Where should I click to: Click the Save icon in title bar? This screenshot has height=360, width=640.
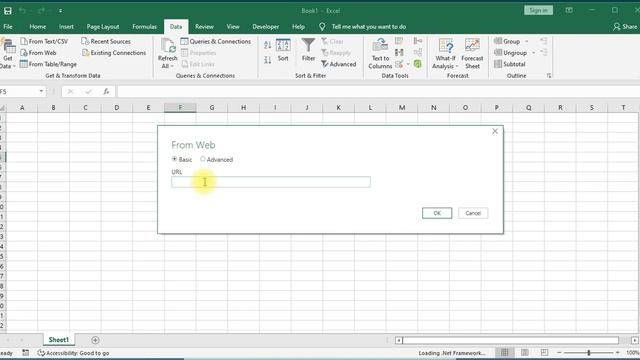click(8, 11)
